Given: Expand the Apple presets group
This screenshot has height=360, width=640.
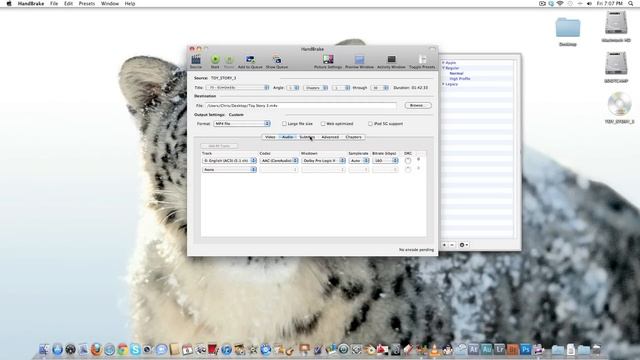Looking at the screenshot, I should [444, 63].
